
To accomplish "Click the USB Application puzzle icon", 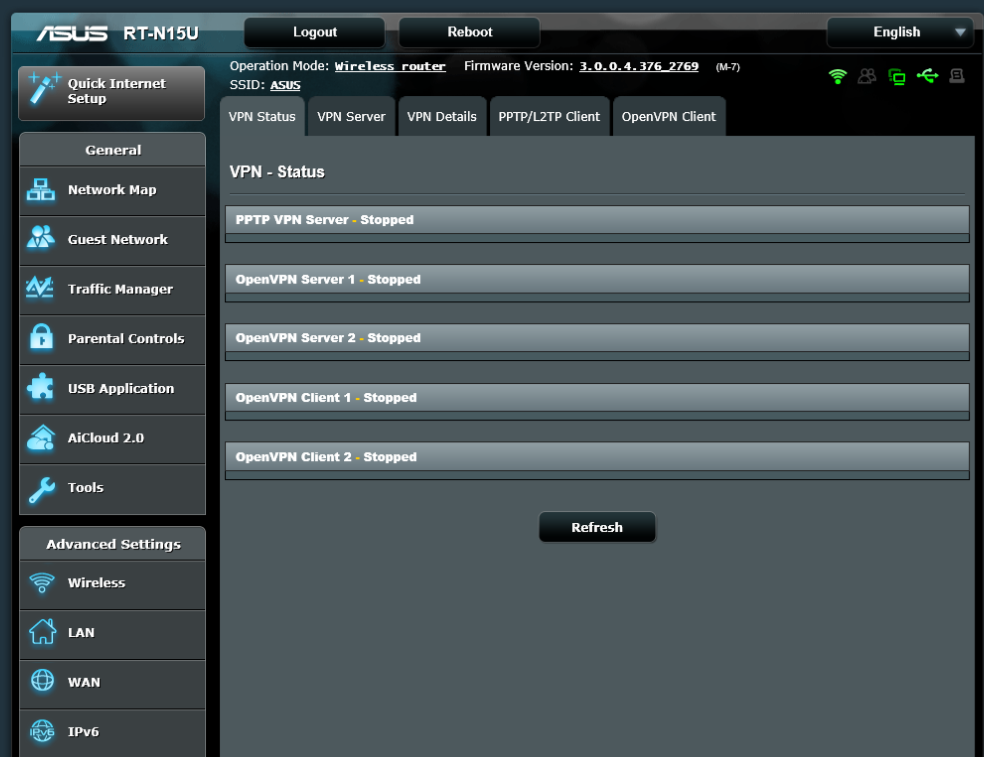I will click(x=41, y=387).
